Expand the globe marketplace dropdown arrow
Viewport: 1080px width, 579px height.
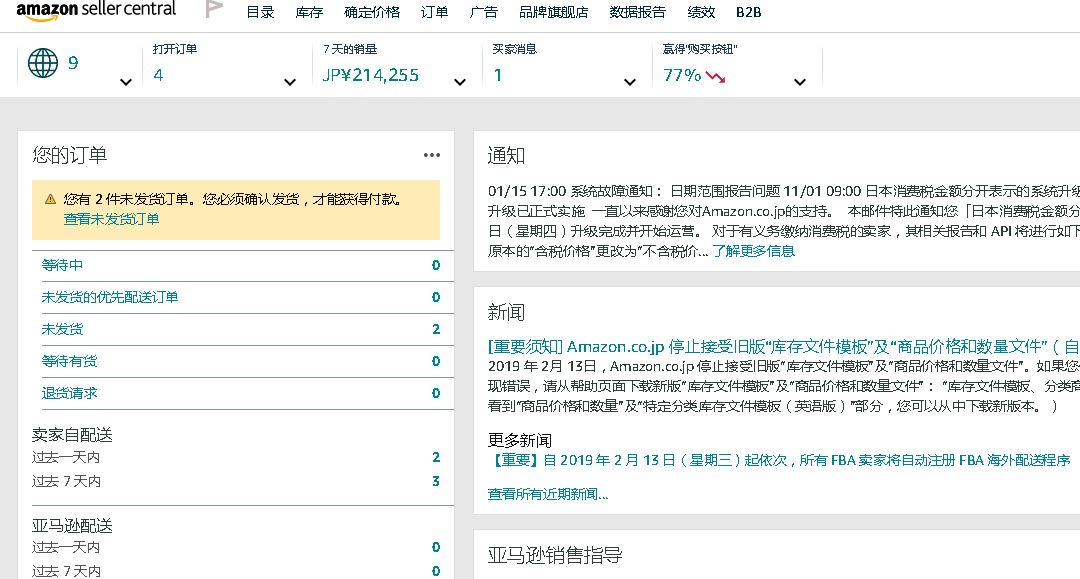point(125,82)
